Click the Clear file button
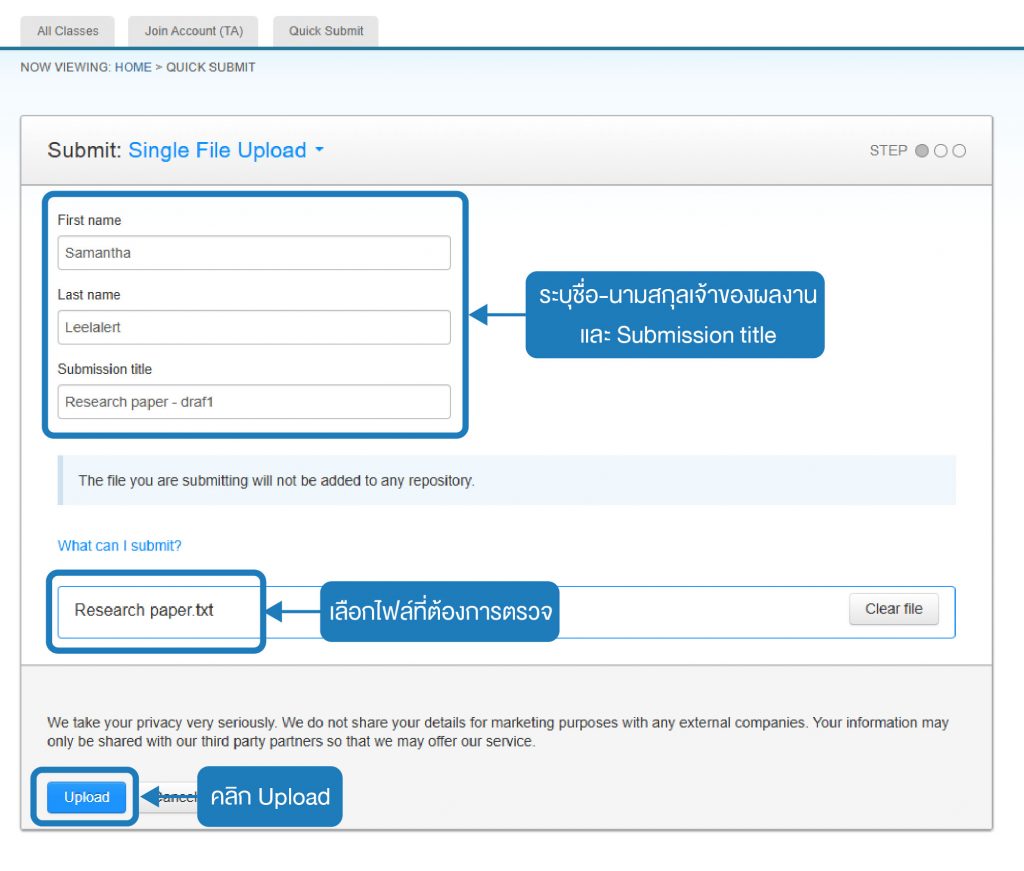Image resolution: width=1024 pixels, height=871 pixels. click(x=893, y=609)
